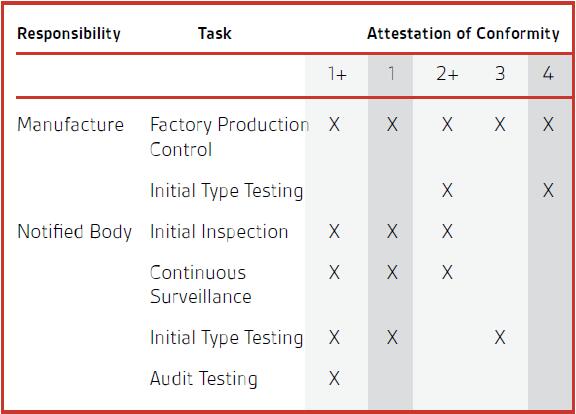The image size is (576, 414).
Task: Click the Notified Body responsibility label
Action: [x=75, y=232]
